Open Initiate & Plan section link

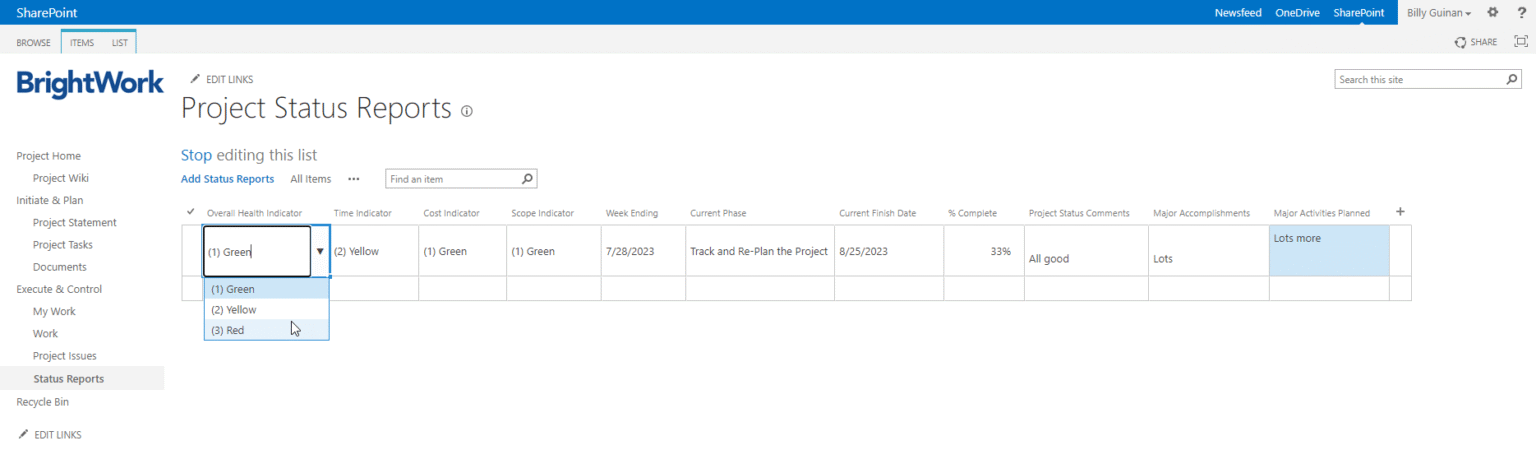(x=50, y=200)
